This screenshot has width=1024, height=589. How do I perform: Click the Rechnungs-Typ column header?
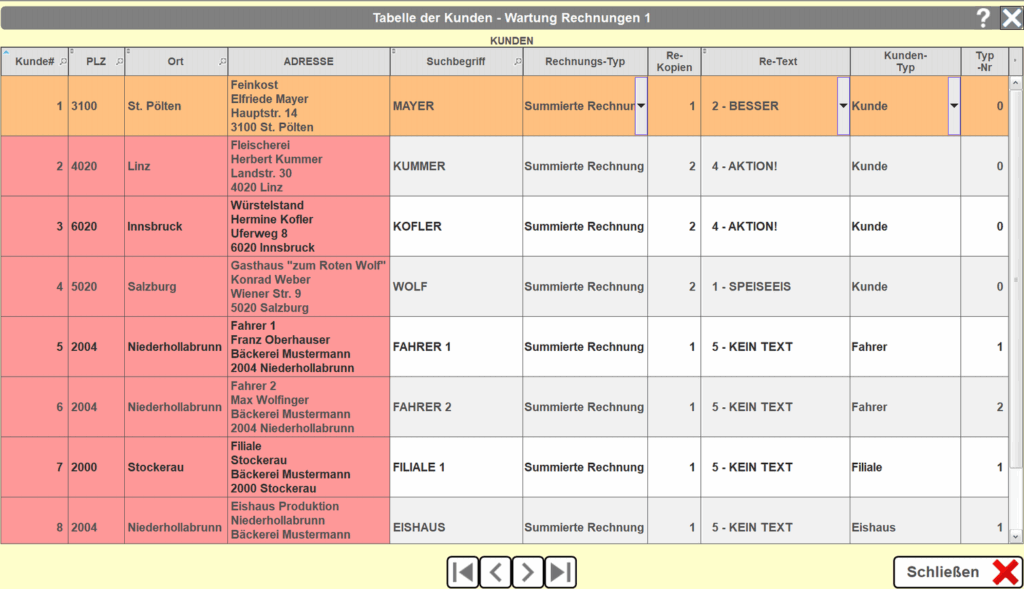click(x=585, y=61)
